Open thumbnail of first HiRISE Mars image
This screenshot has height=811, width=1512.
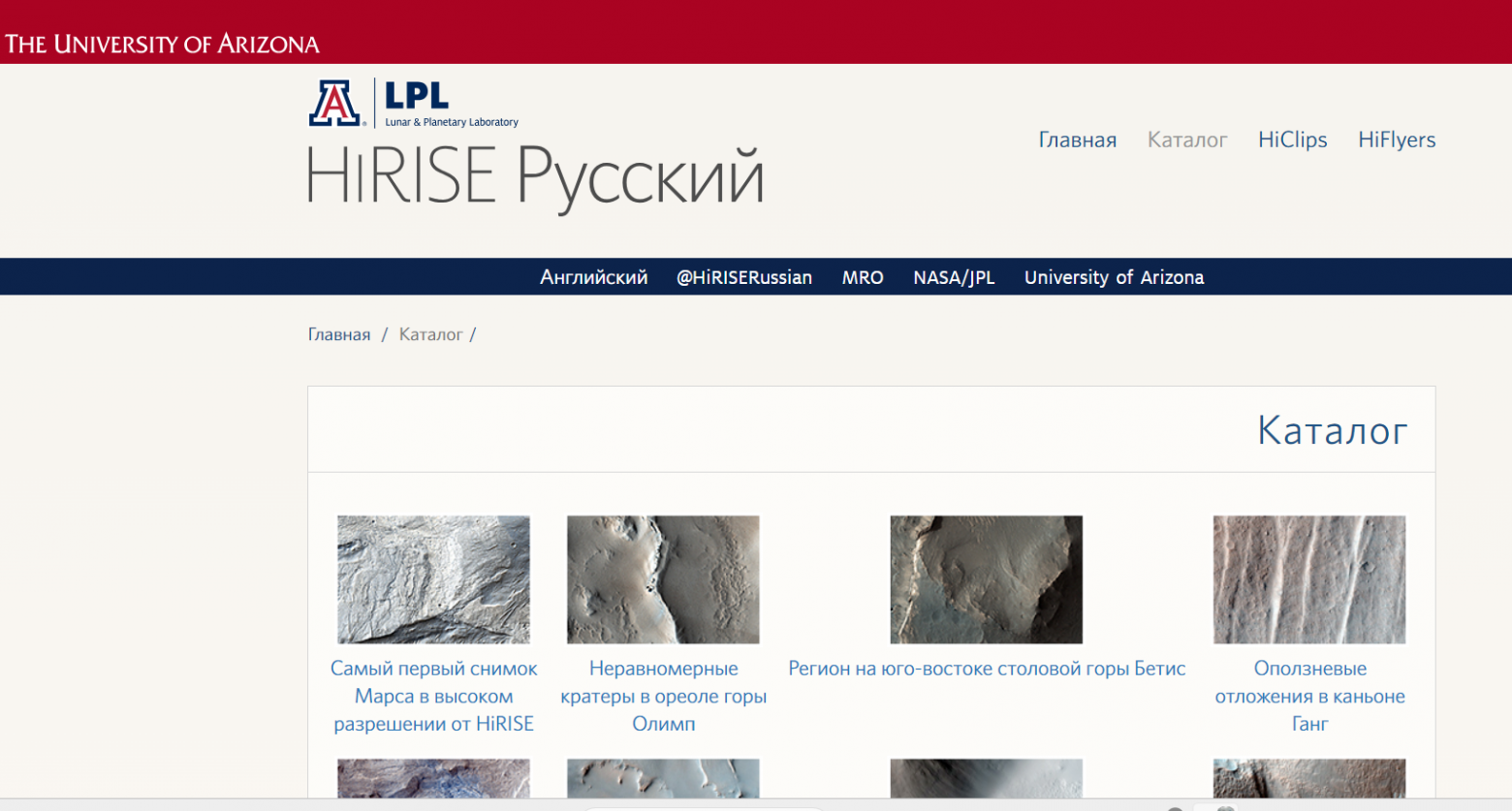pyautogui.click(x=433, y=579)
